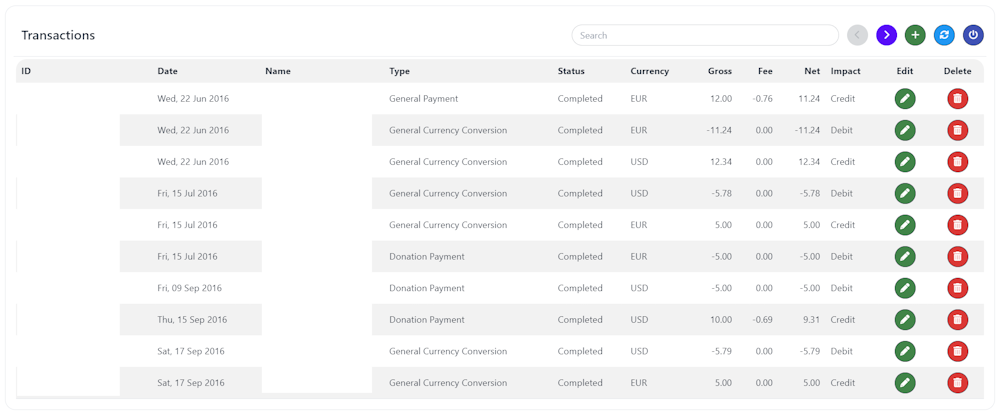Sort by the Status column header
This screenshot has height=418, width=1000.
[571, 71]
